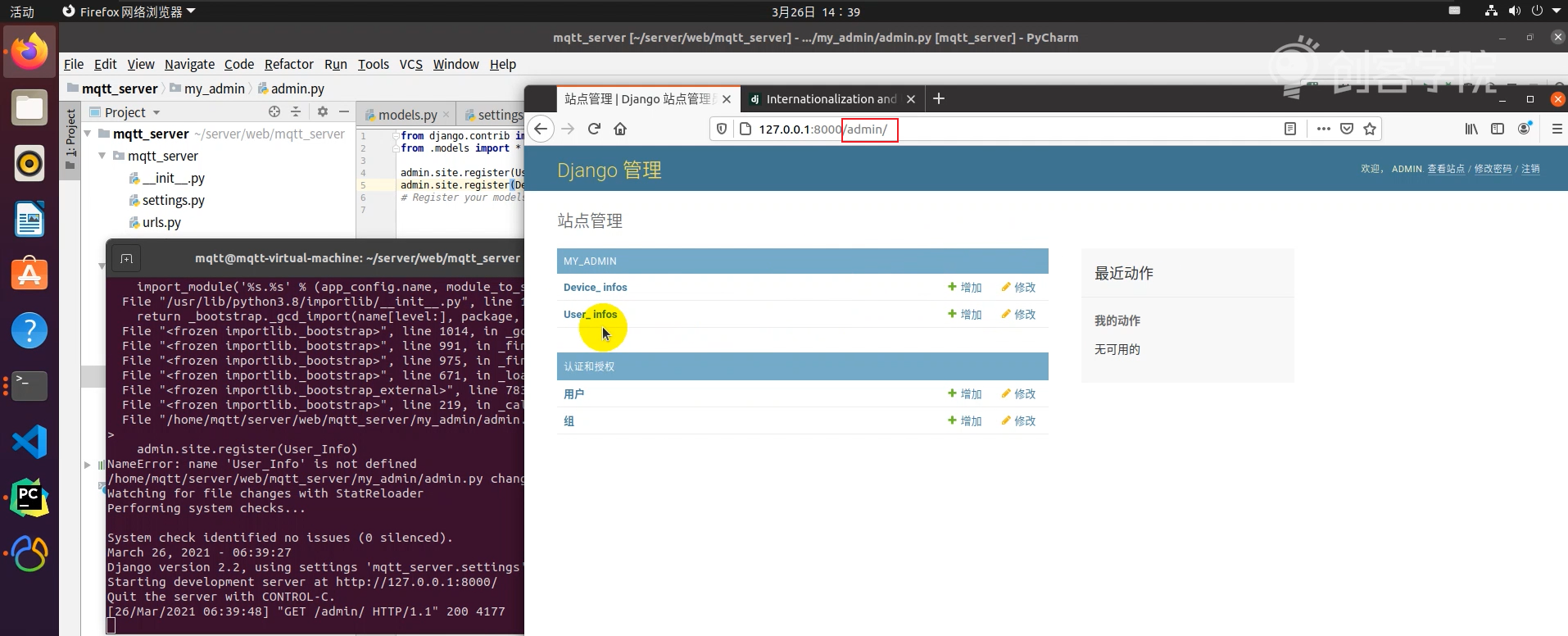The width and height of the screenshot is (1568, 636).
Task: Open Device_ infos model link
Action: (x=596, y=287)
